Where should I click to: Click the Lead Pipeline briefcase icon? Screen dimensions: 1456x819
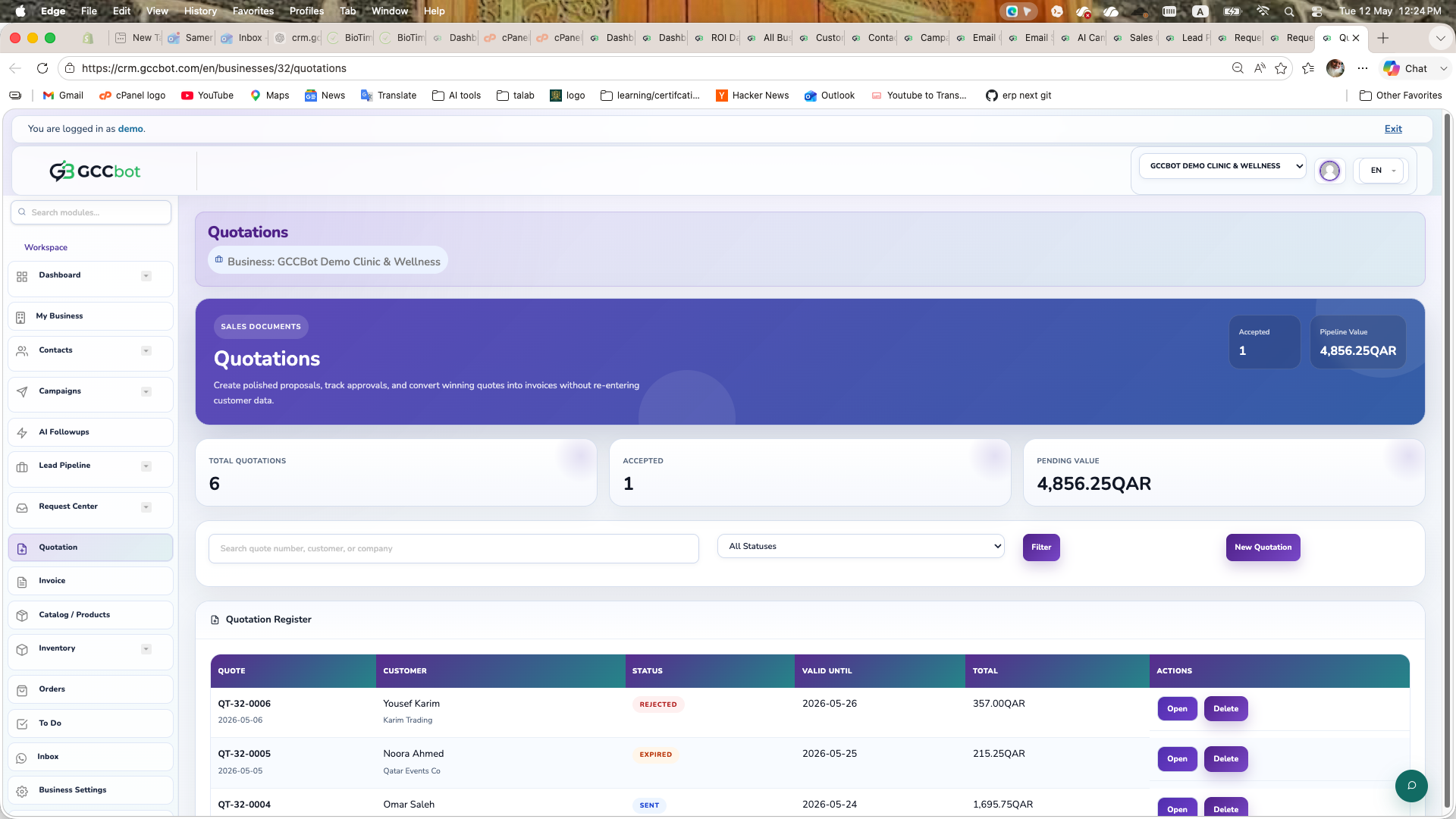(22, 466)
